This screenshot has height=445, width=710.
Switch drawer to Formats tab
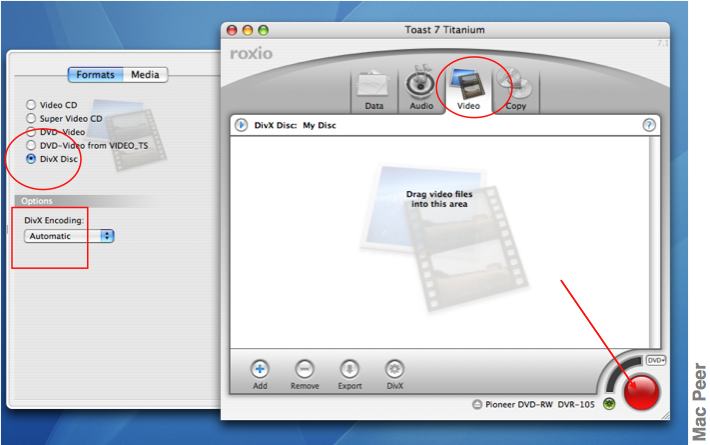(x=95, y=75)
